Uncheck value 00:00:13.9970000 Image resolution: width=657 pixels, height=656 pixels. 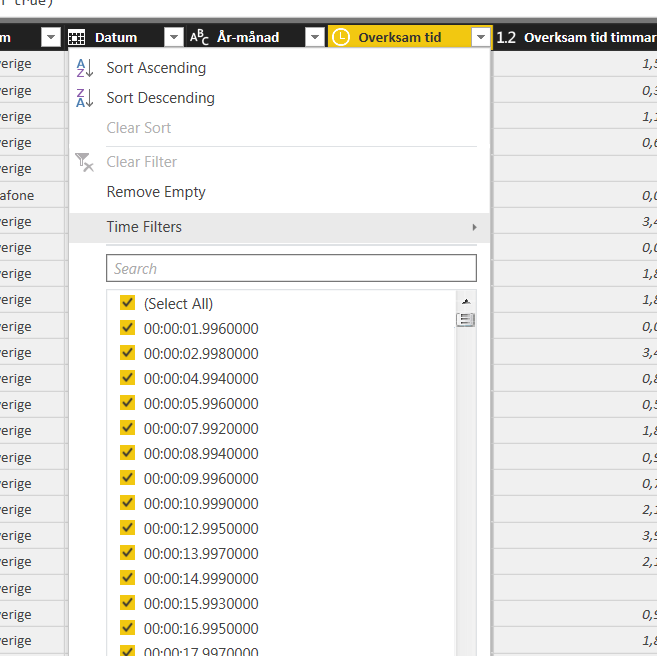coord(127,553)
